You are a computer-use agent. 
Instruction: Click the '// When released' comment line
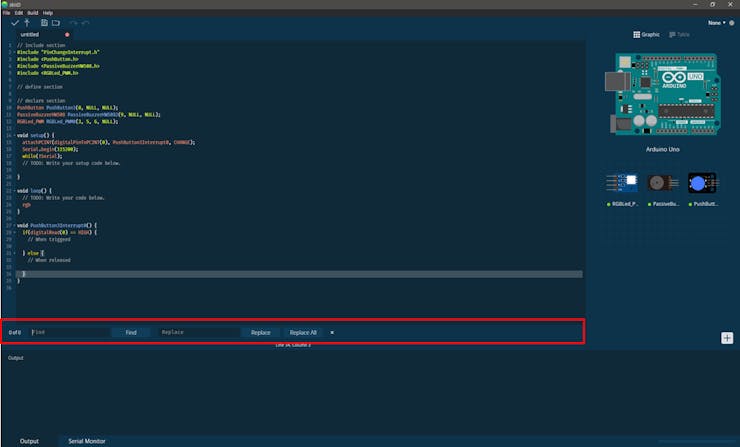point(49,260)
